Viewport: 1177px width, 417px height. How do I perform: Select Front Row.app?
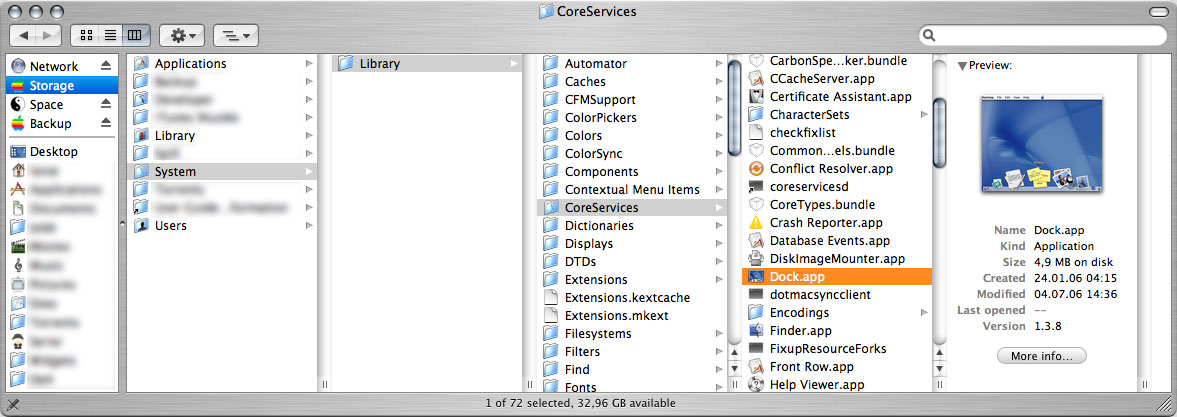click(836, 367)
